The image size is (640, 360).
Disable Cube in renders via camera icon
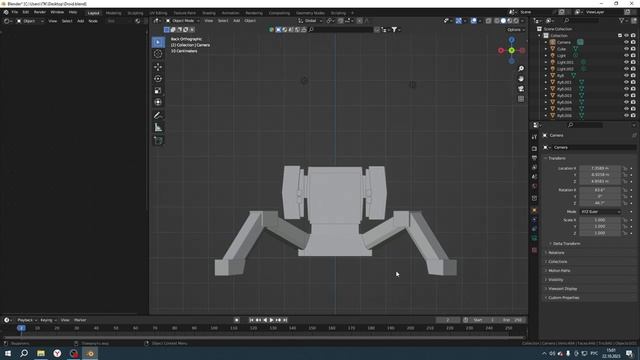point(633,49)
